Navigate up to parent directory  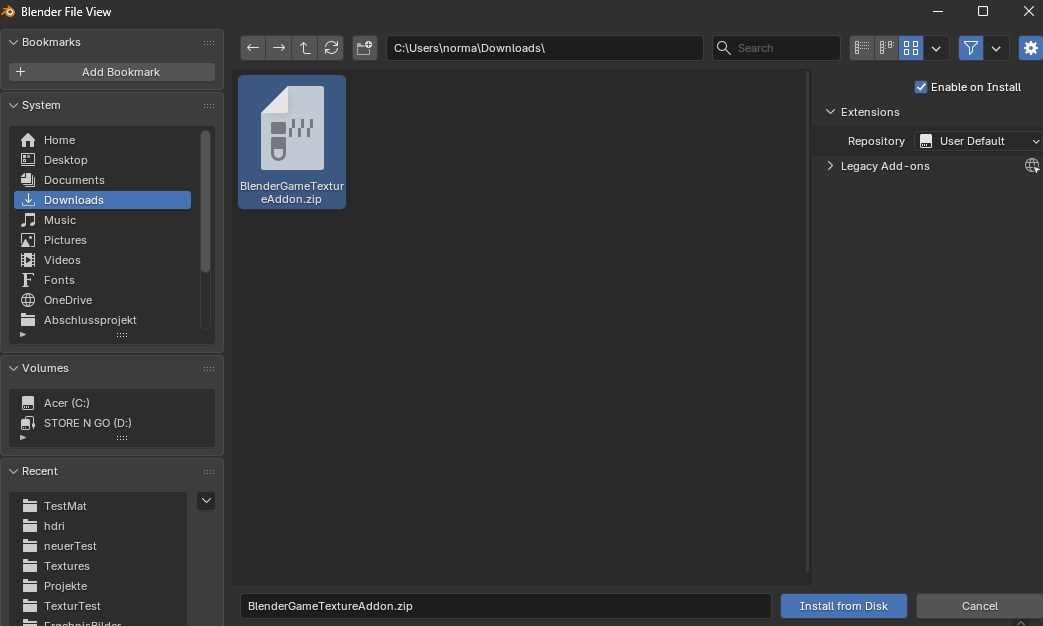305,48
